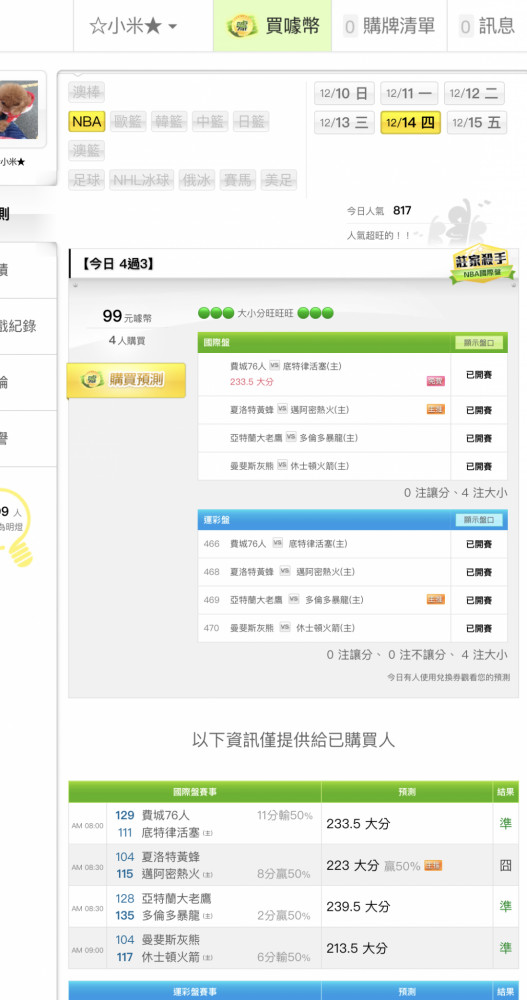This screenshot has height=1000, width=527.
Task: Click the 運彩盤 468 夏洛特黃蜂 row
Action: tap(353, 572)
